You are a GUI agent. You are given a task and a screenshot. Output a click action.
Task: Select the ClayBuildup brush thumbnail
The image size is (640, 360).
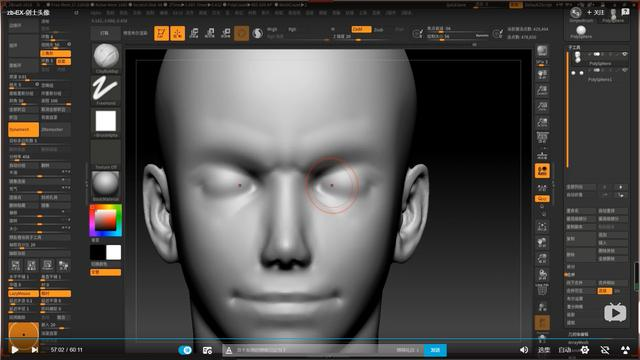pyautogui.click(x=106, y=56)
